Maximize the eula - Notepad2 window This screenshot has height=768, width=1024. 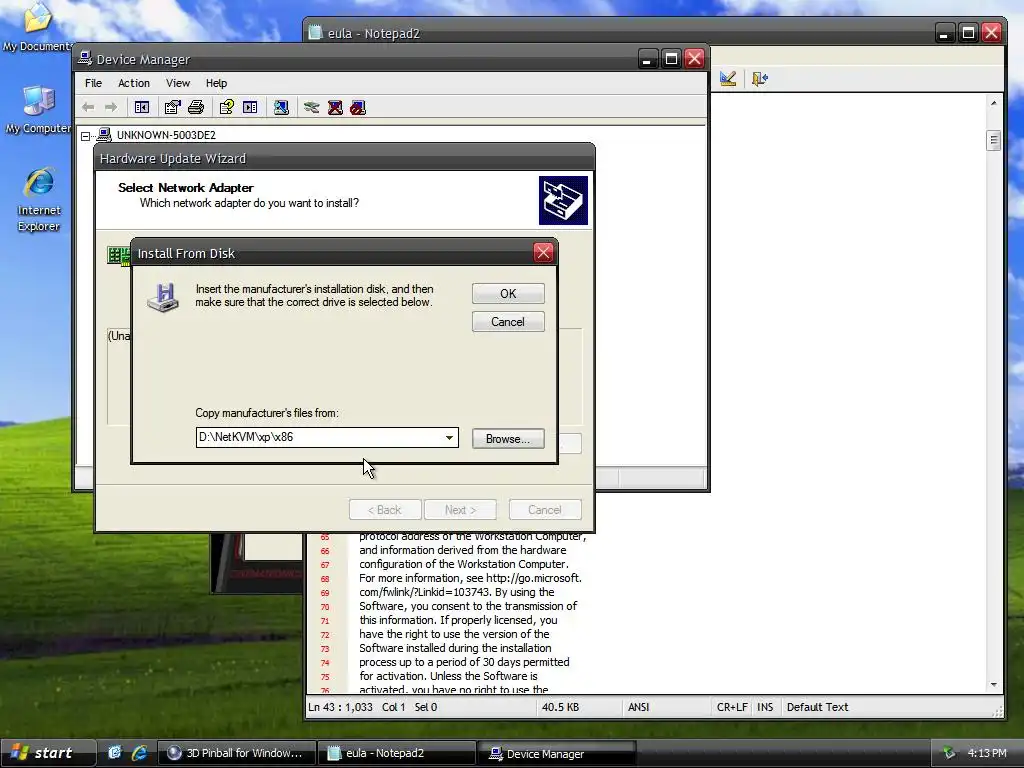(968, 33)
